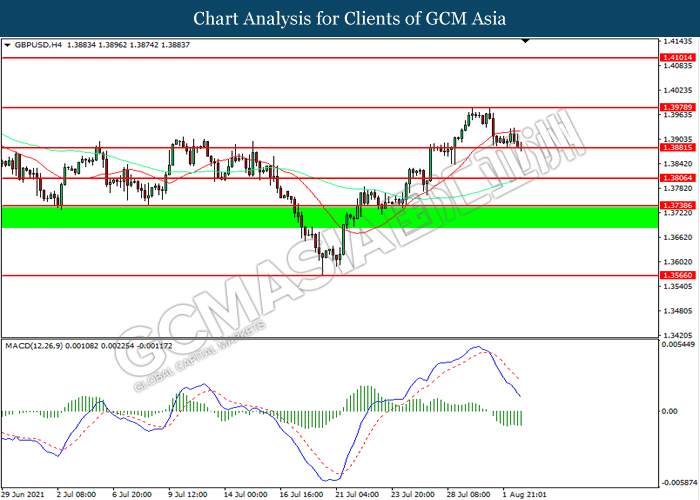
Task: Click the chart shift triangle marker at top
Action: click(x=526, y=42)
